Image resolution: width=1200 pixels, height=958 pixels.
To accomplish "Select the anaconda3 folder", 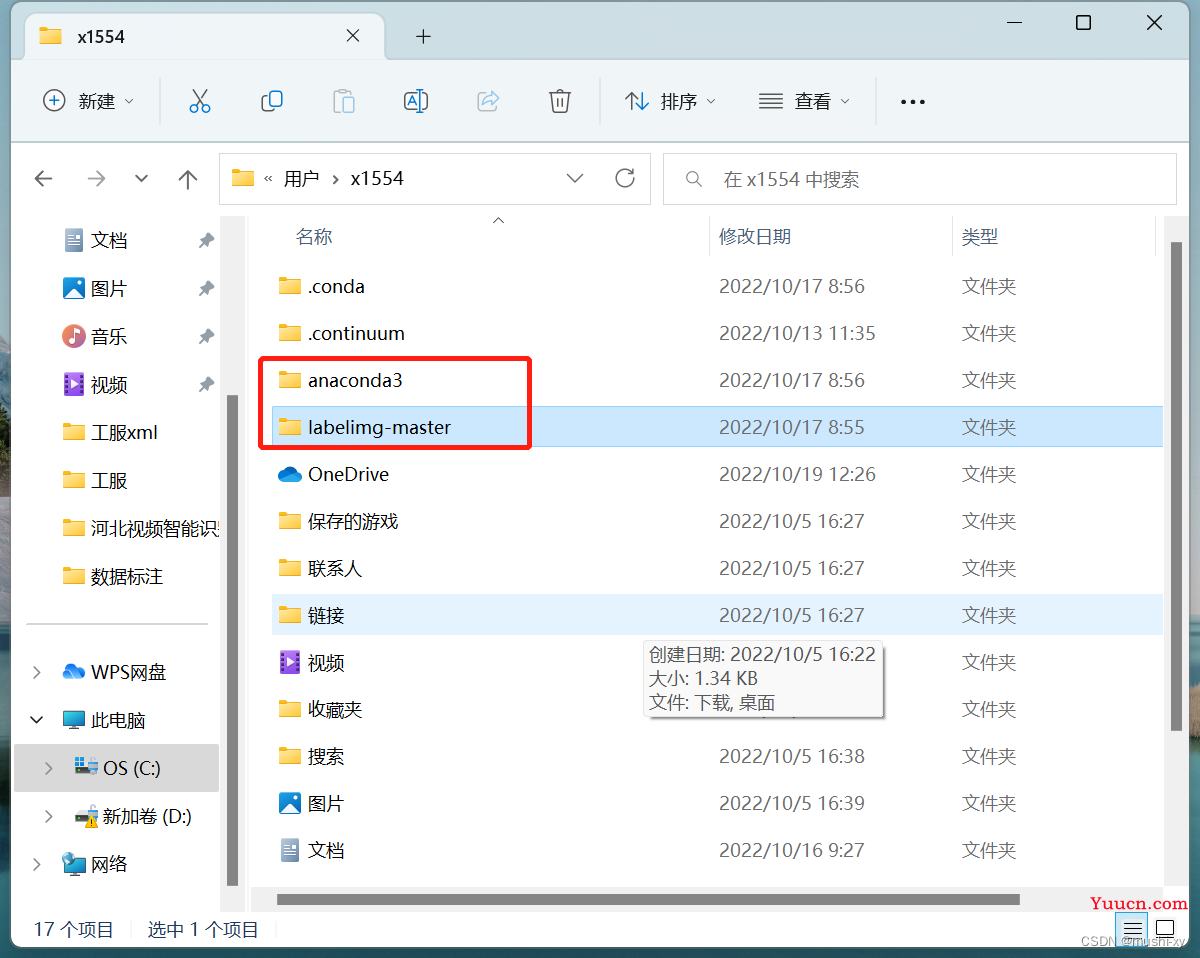I will [717, 380].
